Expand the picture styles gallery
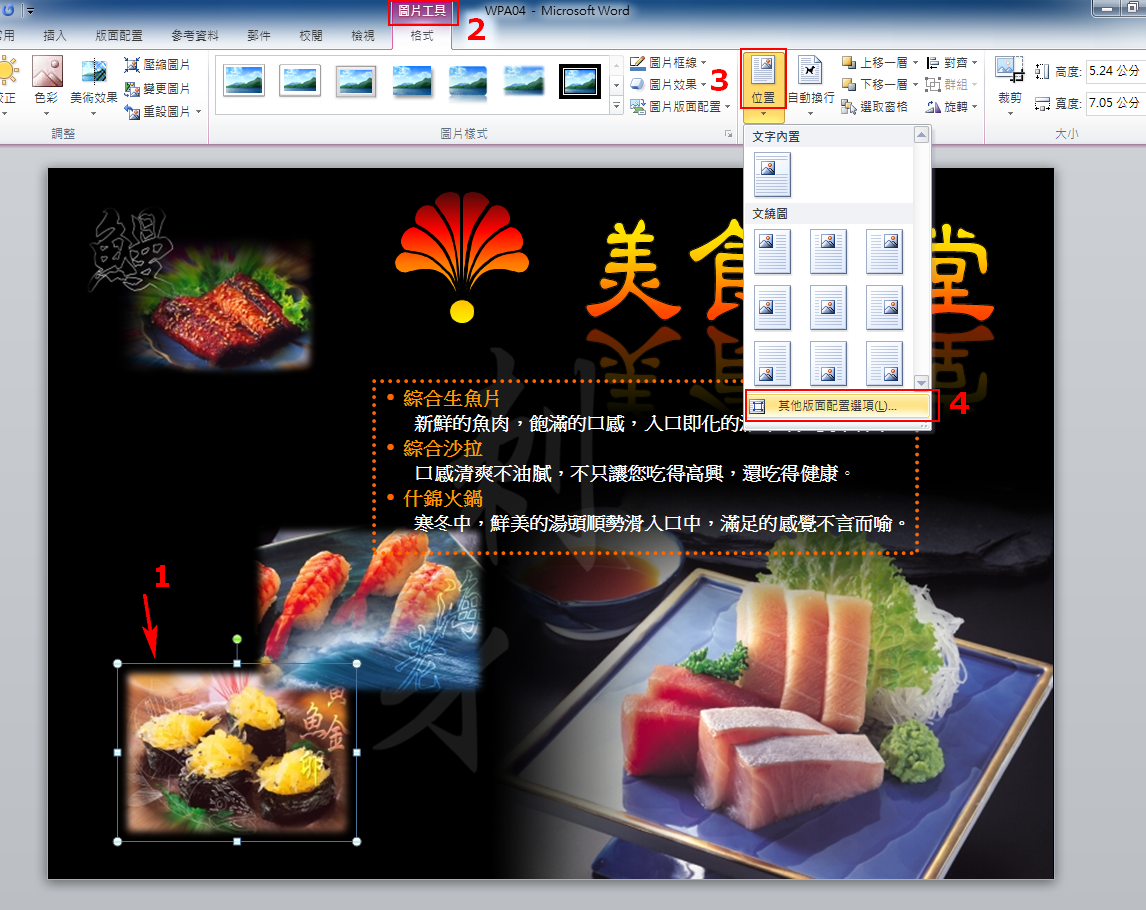 616,107
